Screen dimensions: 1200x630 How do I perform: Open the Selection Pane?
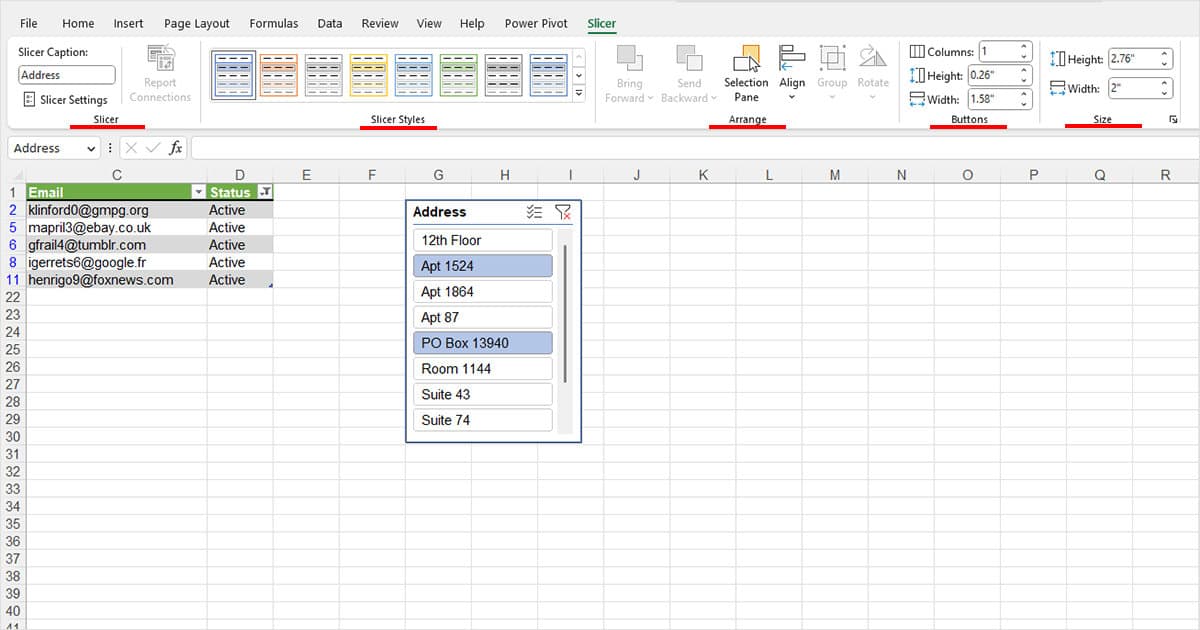745,72
